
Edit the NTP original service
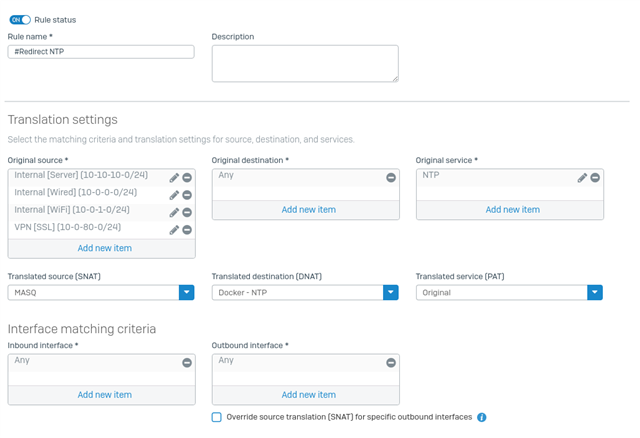(x=582, y=178)
